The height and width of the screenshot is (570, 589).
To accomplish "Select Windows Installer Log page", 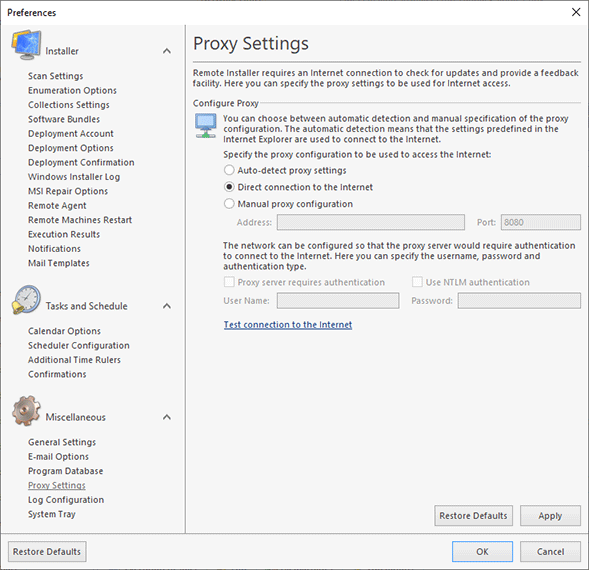I will [x=74, y=177].
